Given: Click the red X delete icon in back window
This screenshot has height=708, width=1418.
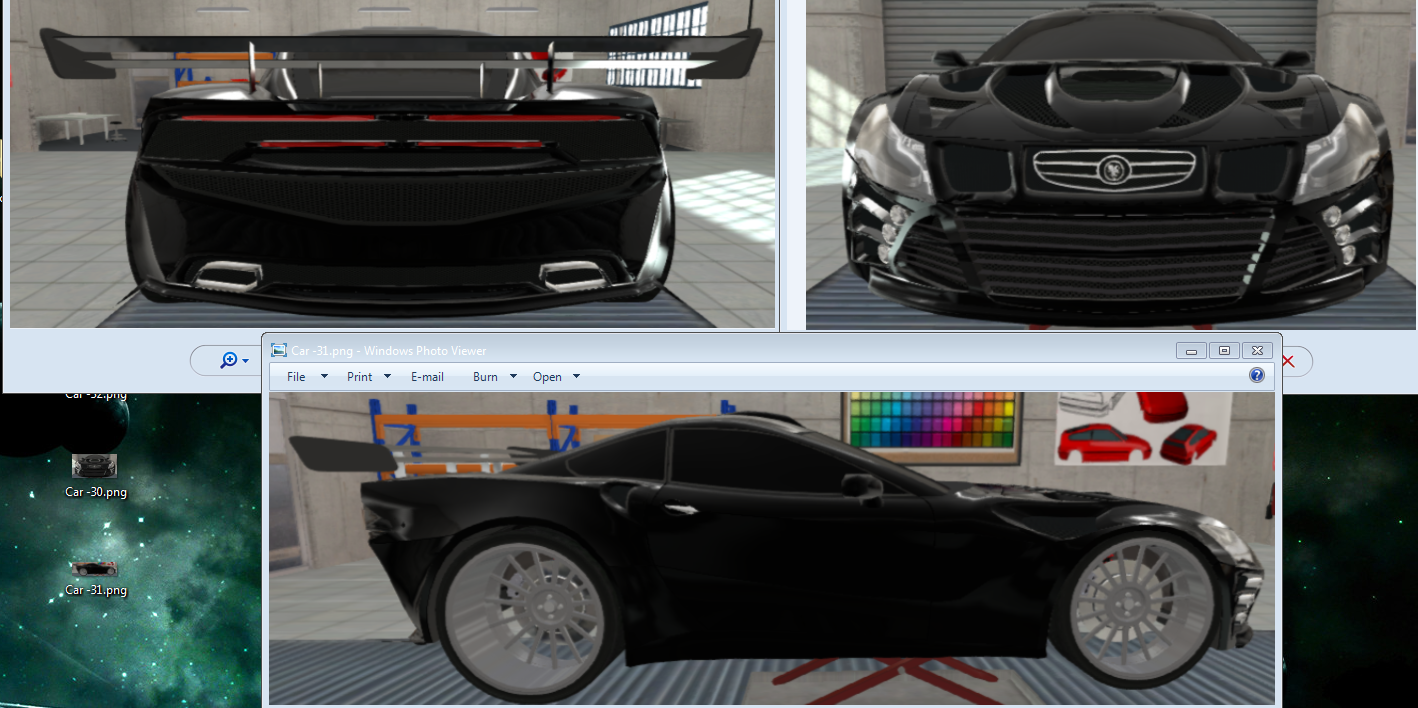Looking at the screenshot, I should [1288, 361].
